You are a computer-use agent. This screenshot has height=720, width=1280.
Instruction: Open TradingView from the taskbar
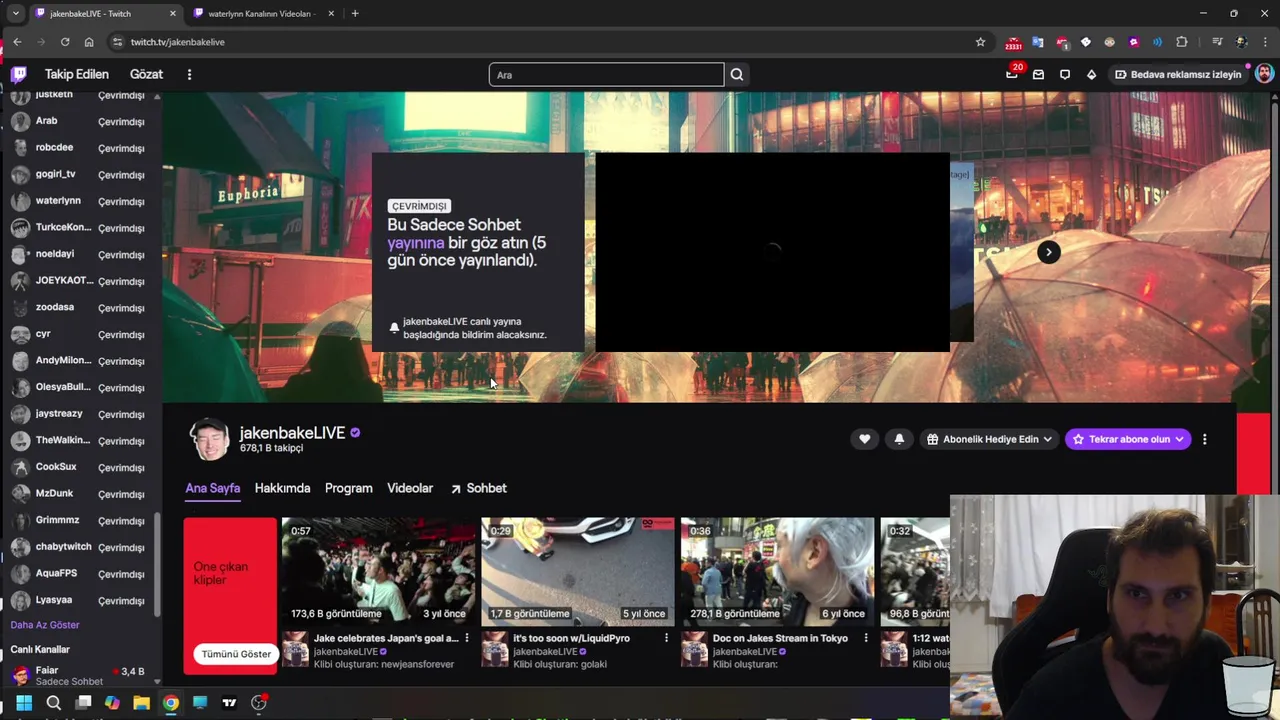[229, 703]
